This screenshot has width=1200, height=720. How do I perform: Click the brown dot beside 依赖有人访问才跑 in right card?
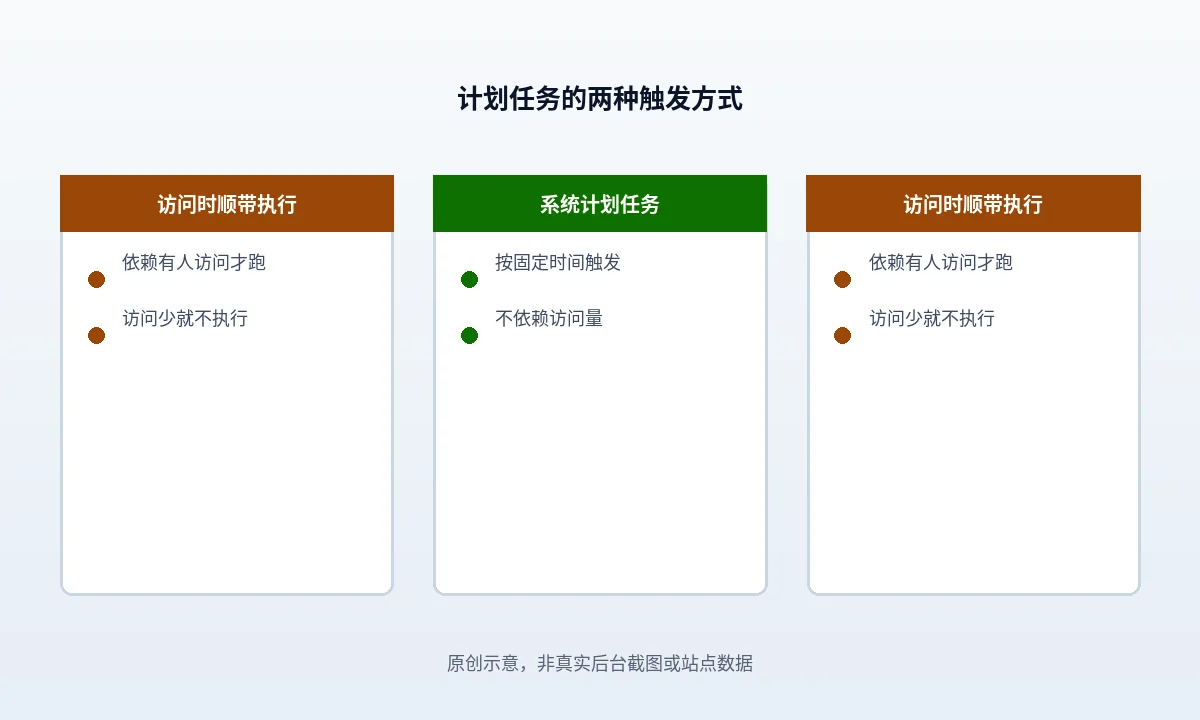click(842, 279)
